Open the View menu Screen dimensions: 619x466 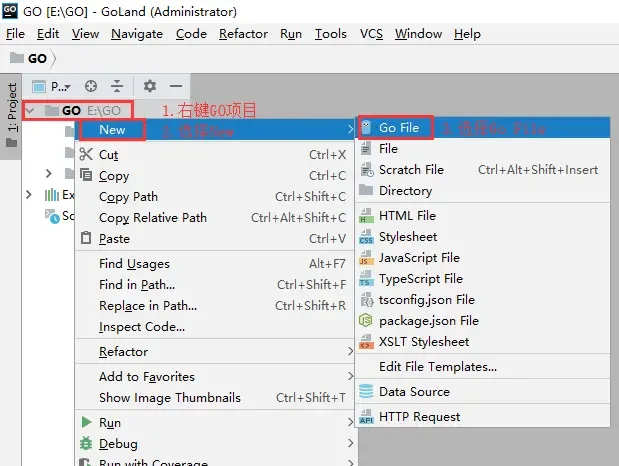(85, 34)
